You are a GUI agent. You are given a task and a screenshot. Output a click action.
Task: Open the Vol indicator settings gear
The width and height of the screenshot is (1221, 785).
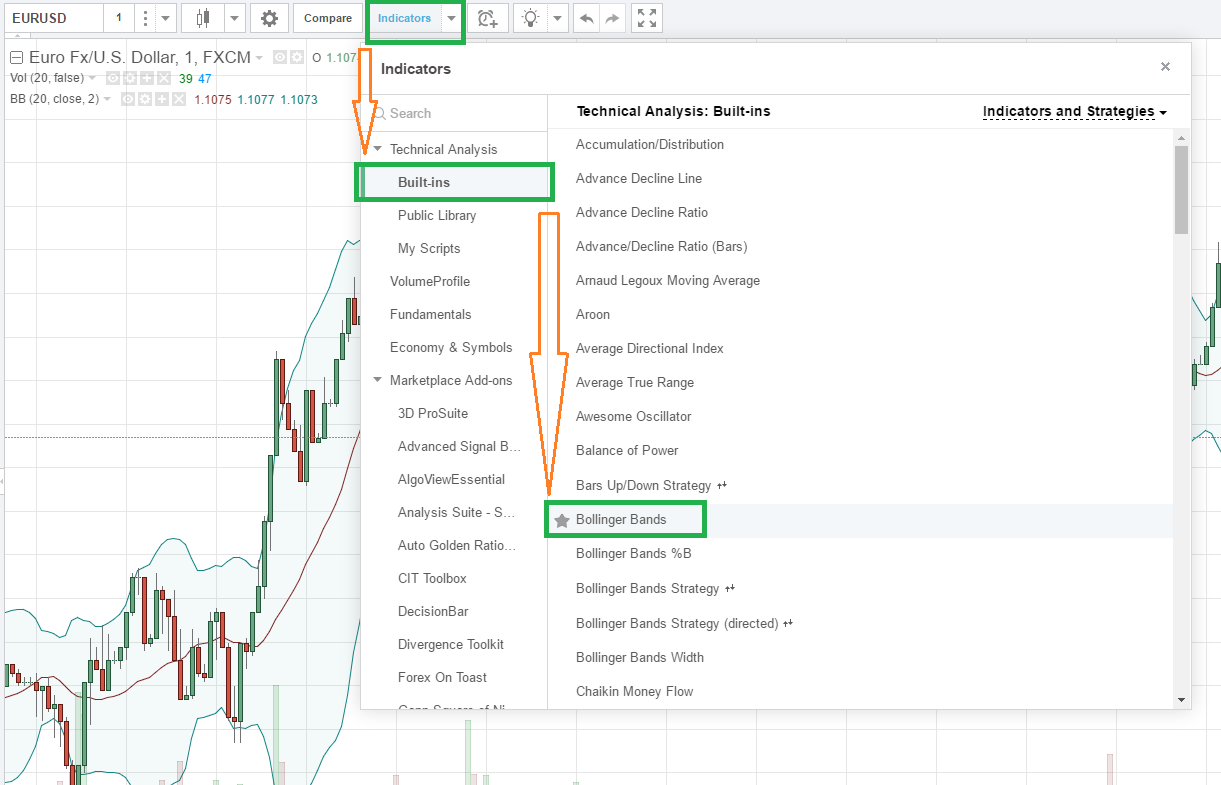coord(130,78)
